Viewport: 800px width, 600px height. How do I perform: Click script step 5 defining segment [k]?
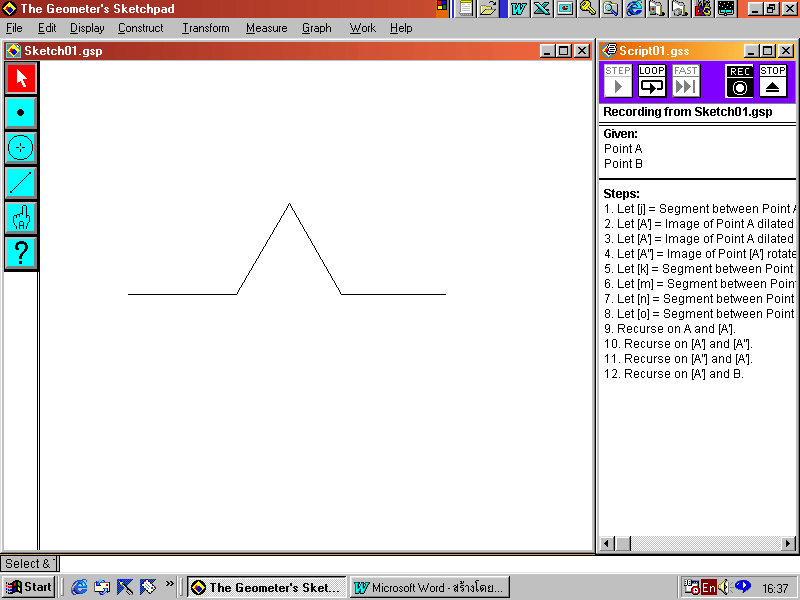pyautogui.click(x=699, y=269)
